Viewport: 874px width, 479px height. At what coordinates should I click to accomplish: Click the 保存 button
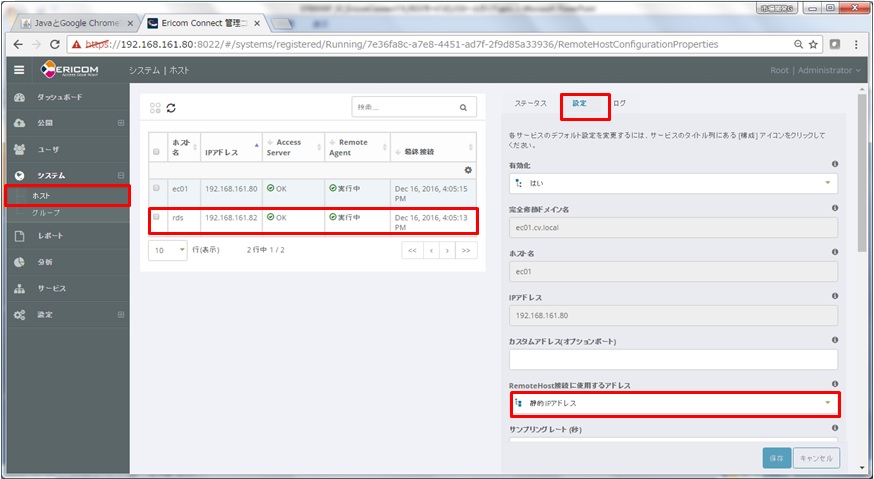776,458
